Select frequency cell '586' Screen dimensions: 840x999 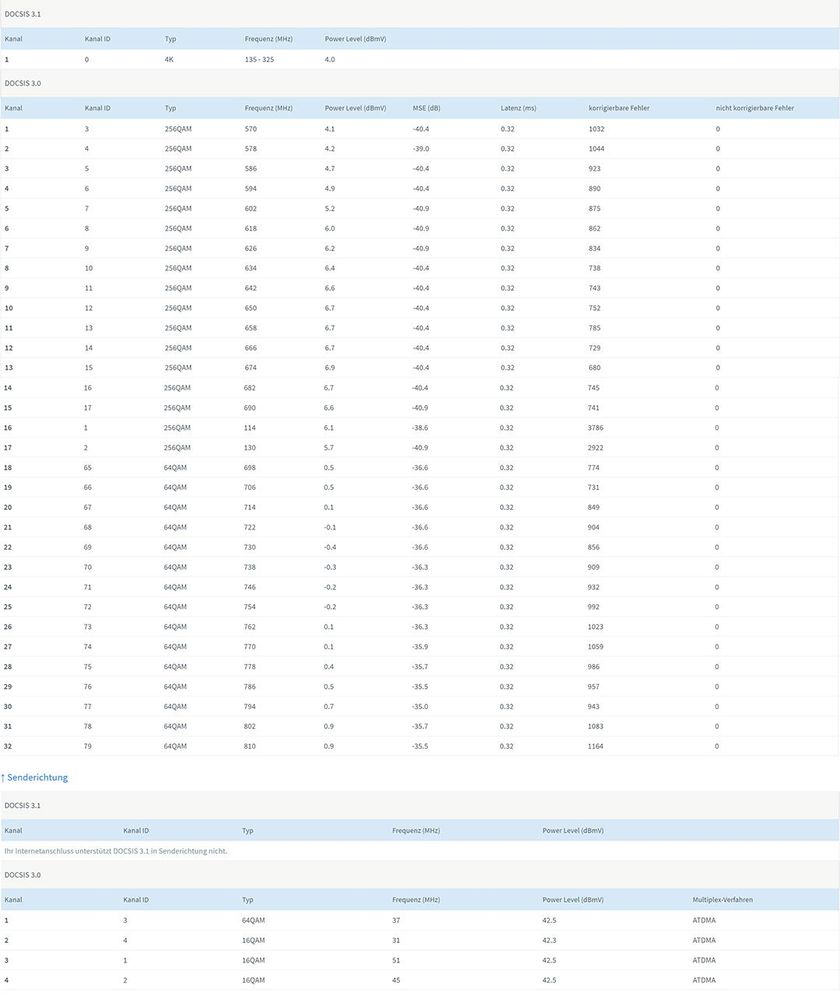pos(250,169)
